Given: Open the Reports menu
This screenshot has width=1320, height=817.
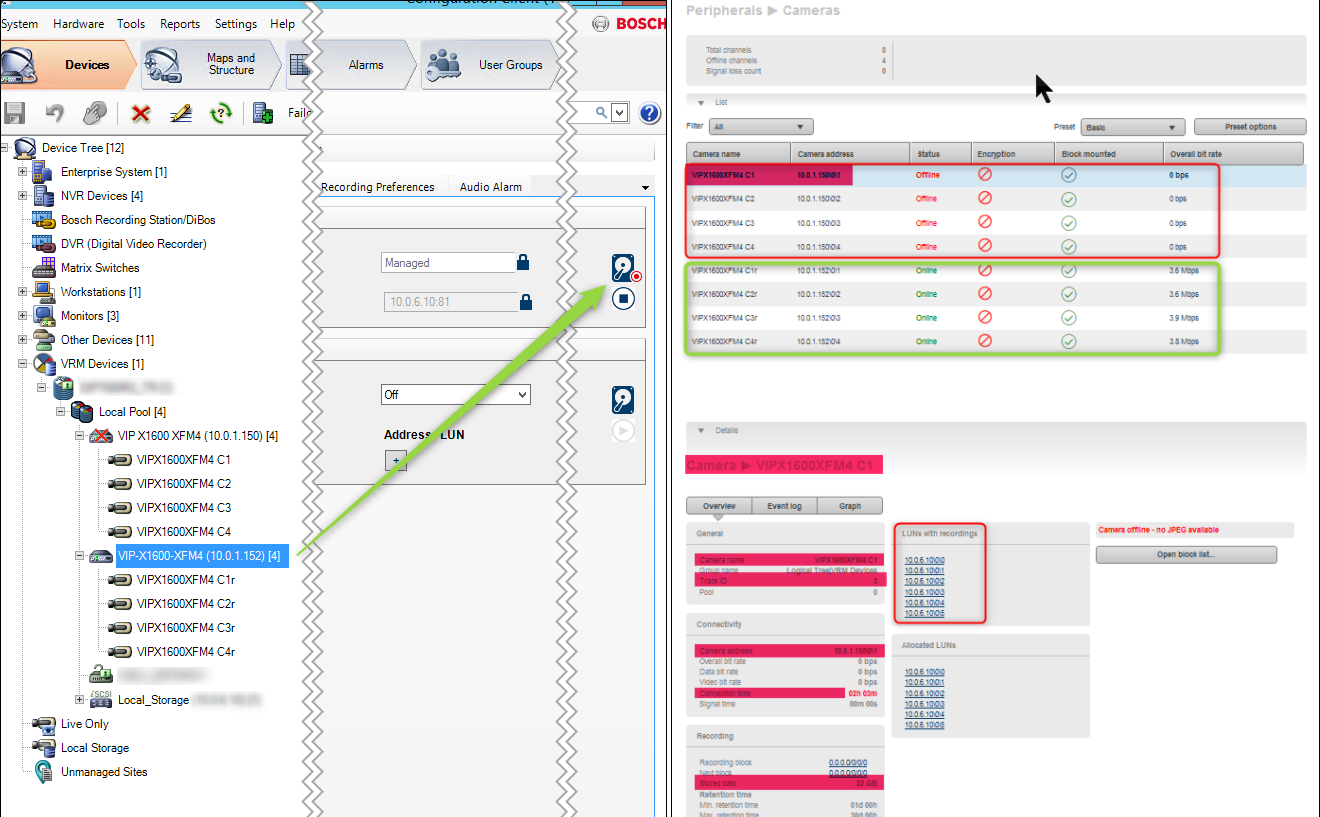Looking at the screenshot, I should [x=180, y=24].
